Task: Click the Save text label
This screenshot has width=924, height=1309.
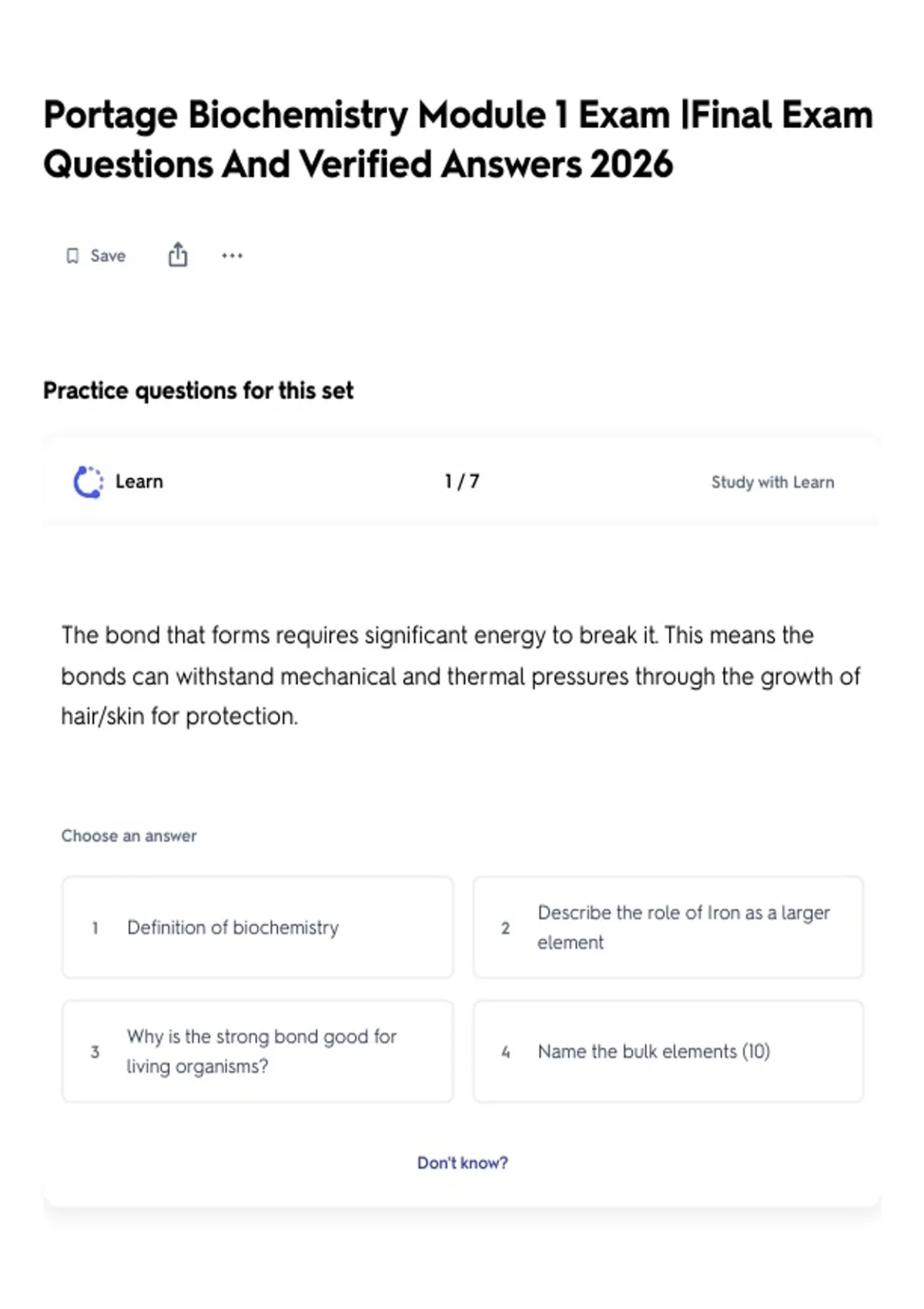Action: tap(108, 256)
